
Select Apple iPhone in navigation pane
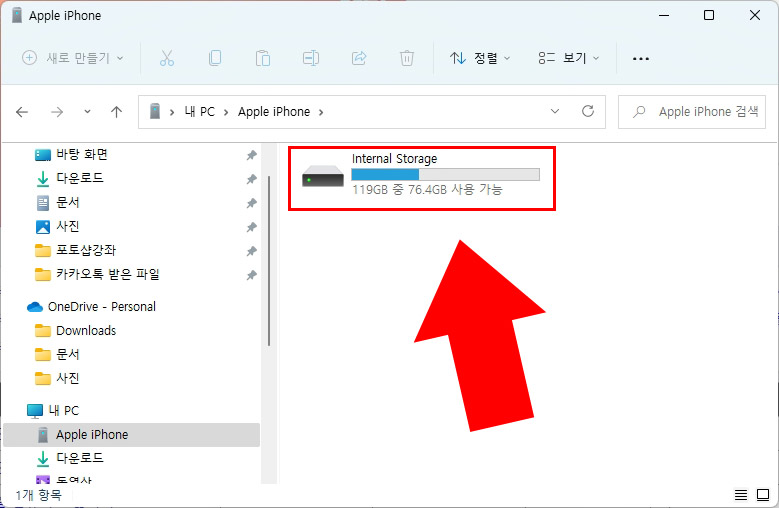[x=132, y=435]
